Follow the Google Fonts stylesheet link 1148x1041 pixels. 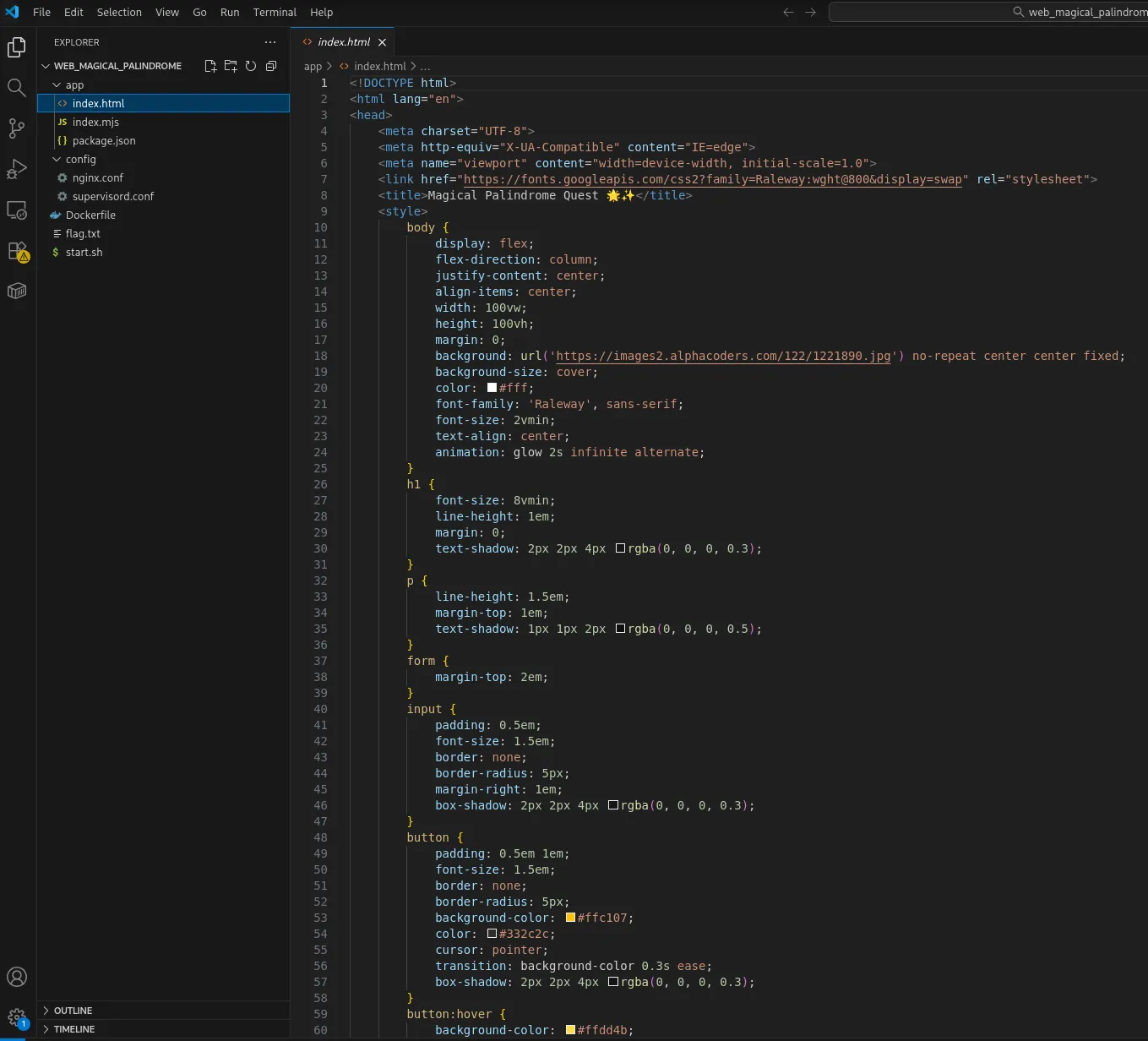coord(712,179)
